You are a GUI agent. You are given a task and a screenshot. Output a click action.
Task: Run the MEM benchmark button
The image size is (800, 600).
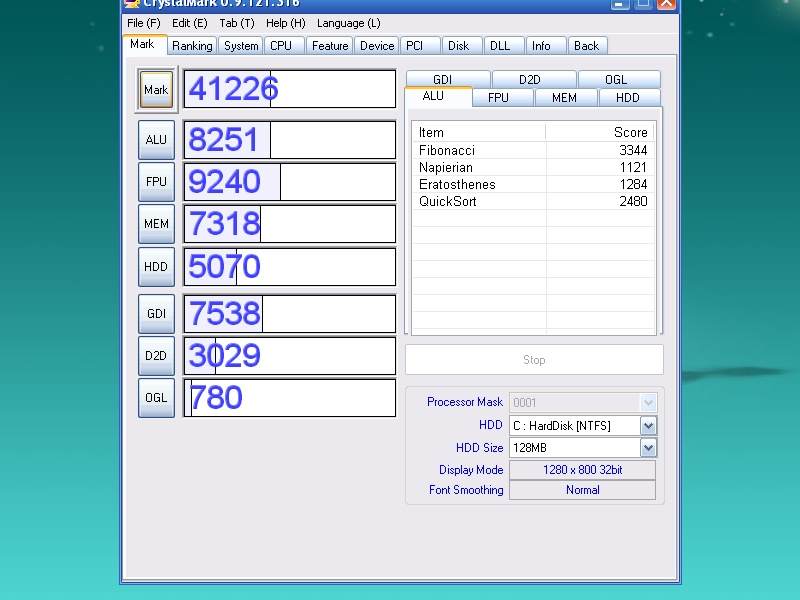click(x=156, y=224)
